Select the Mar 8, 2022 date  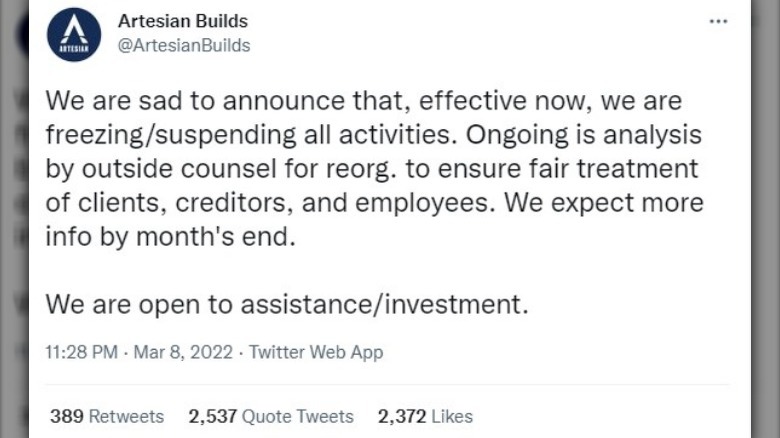(183, 352)
